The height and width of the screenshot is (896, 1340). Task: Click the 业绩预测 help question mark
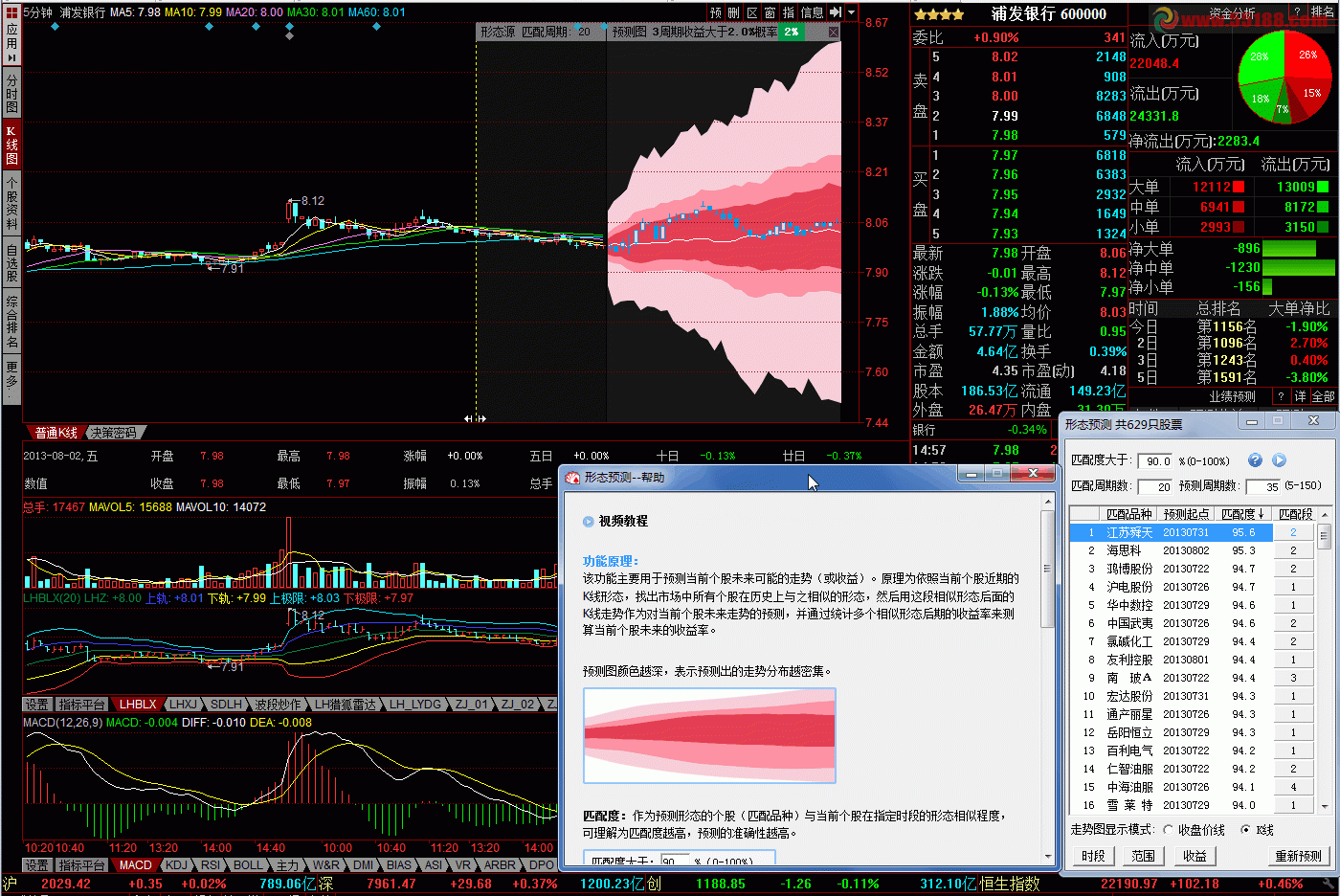click(x=1281, y=396)
